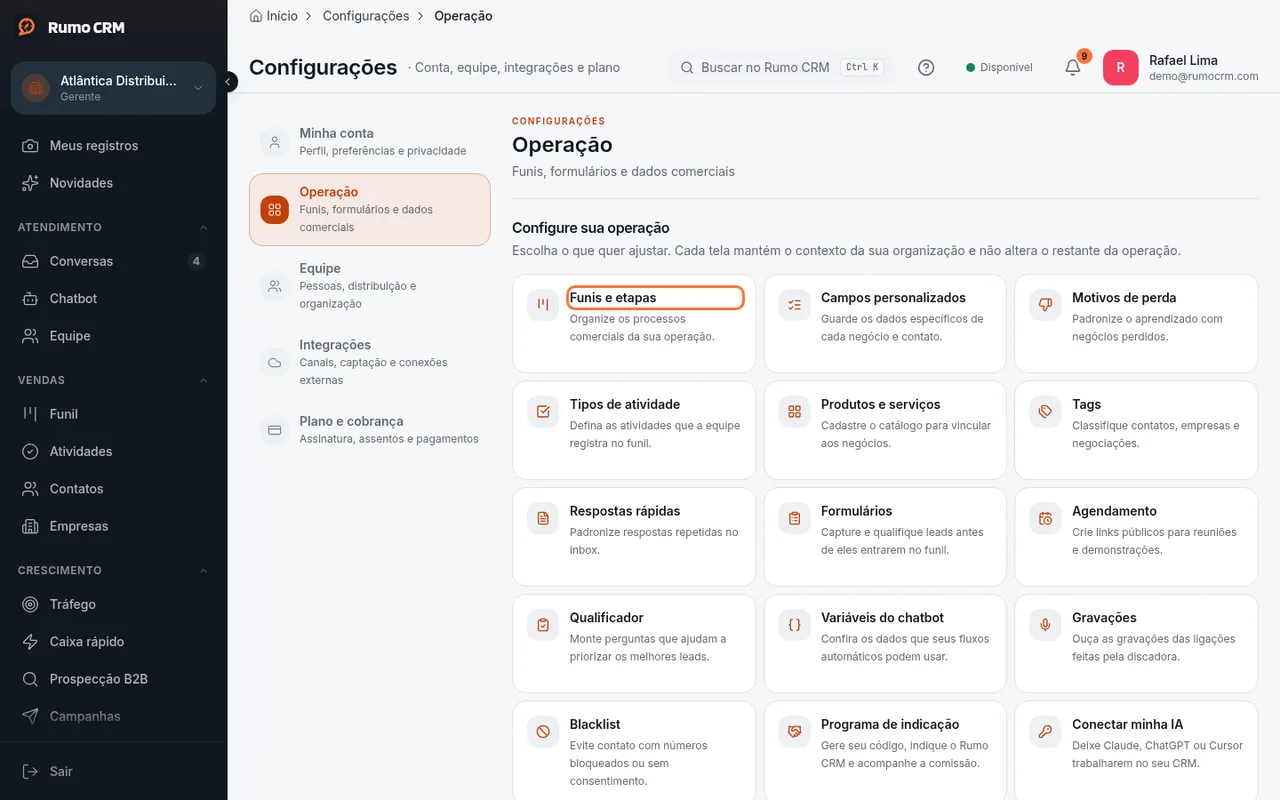Viewport: 1280px width, 800px height.
Task: Select the Equipe settings section
Action: click(370, 286)
